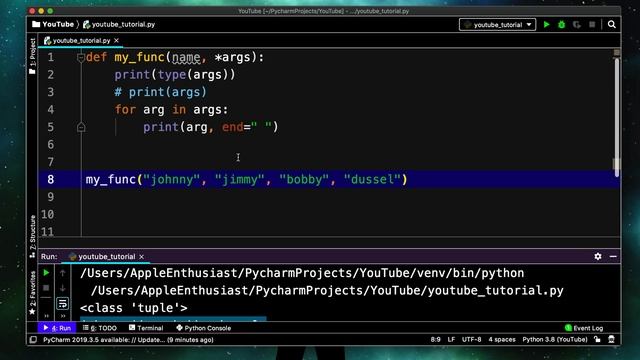
Task: Open the Python Console tool window
Action: tap(203, 328)
